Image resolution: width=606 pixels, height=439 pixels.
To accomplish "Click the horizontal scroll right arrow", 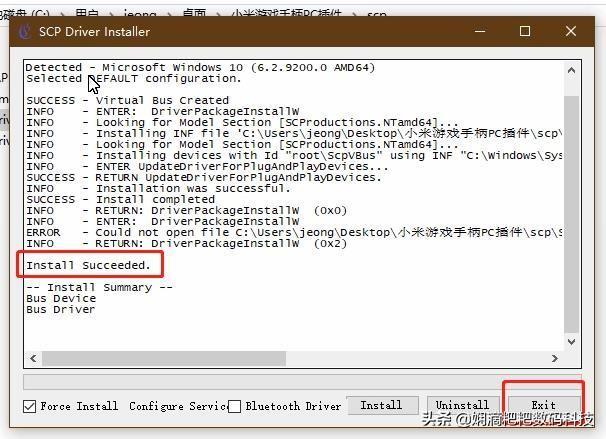I will (x=555, y=358).
